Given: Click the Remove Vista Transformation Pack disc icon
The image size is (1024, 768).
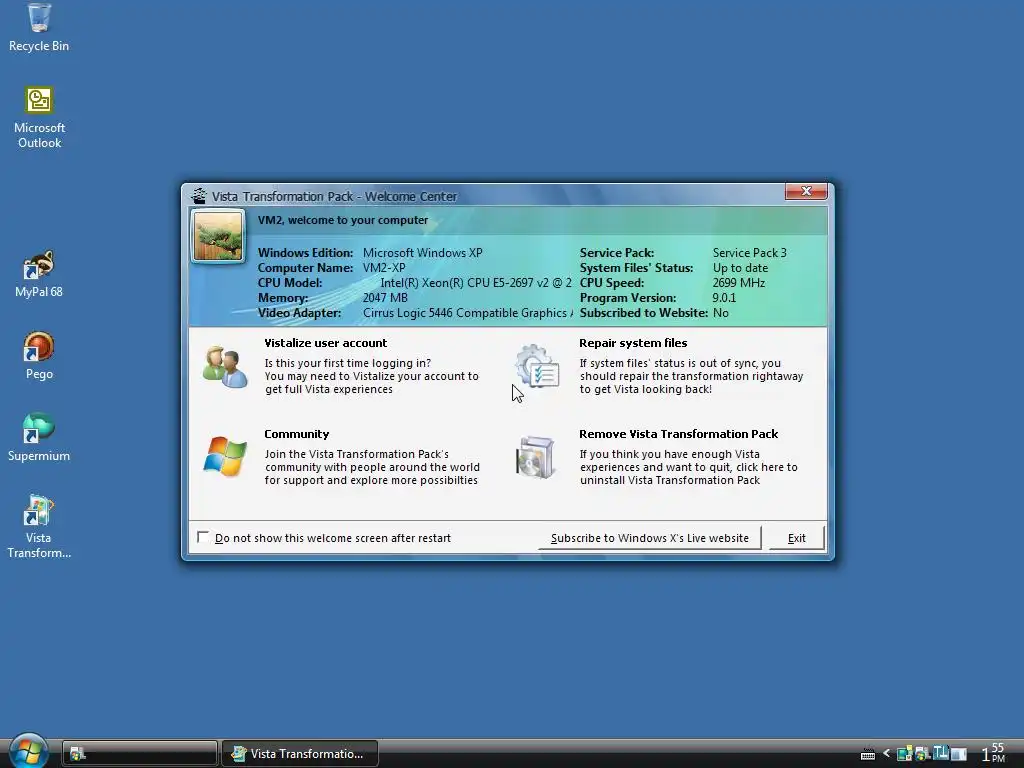Looking at the screenshot, I should point(536,457).
